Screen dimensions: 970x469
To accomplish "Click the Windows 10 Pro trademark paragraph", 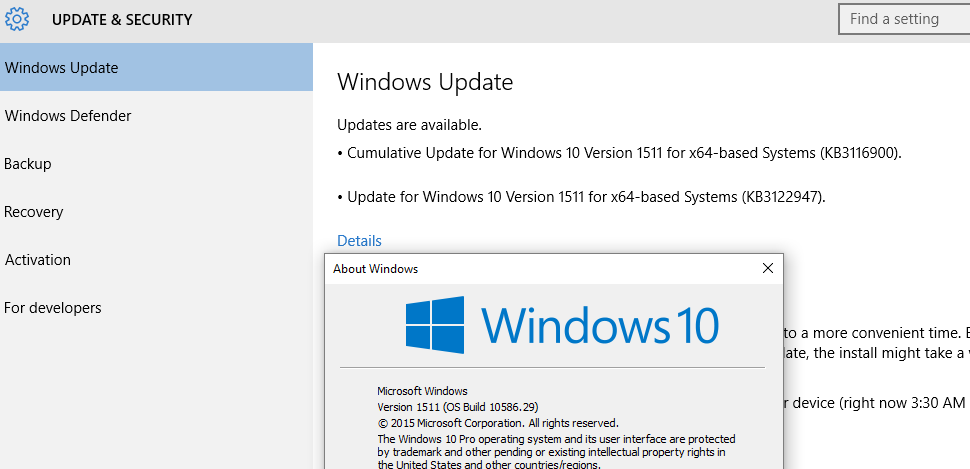I will (556, 452).
